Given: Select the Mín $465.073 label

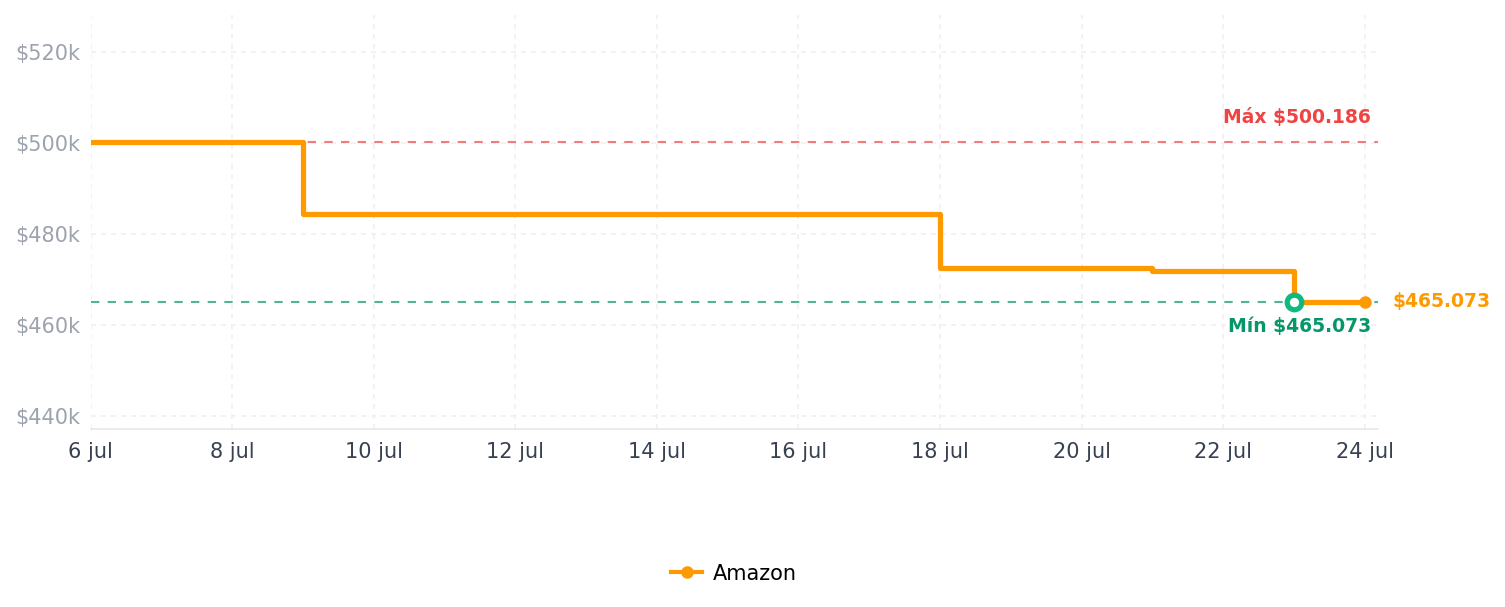Looking at the screenshot, I should click(1299, 326).
